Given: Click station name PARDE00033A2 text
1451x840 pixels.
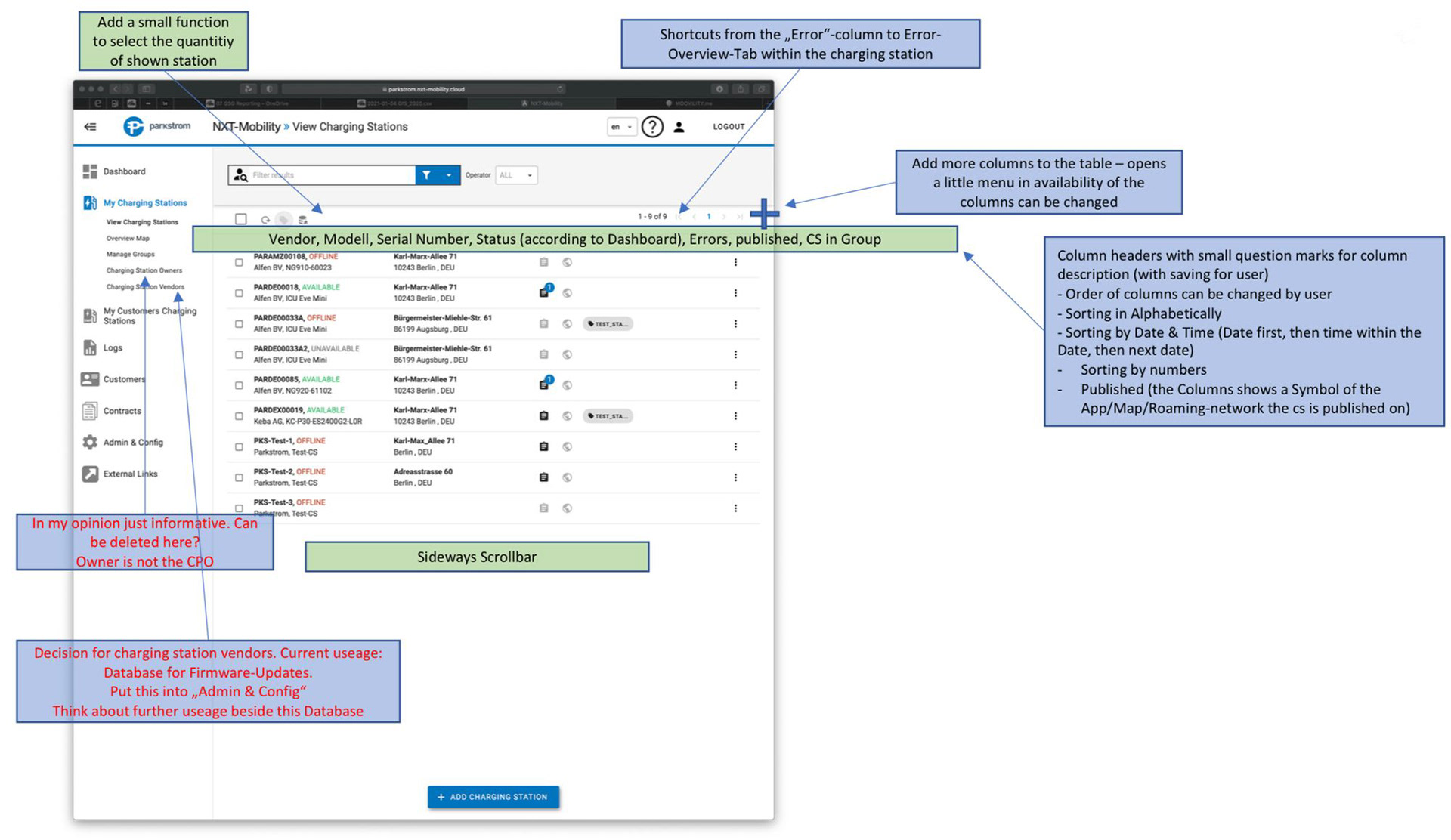Looking at the screenshot, I should point(281,349).
